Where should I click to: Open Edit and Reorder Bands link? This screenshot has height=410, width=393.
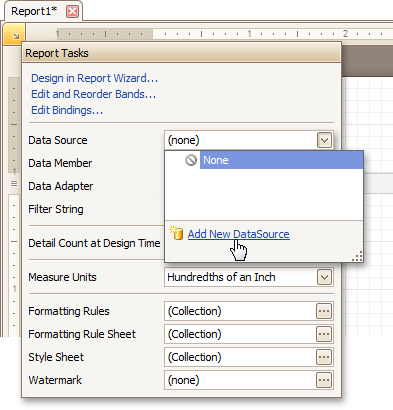tap(94, 94)
